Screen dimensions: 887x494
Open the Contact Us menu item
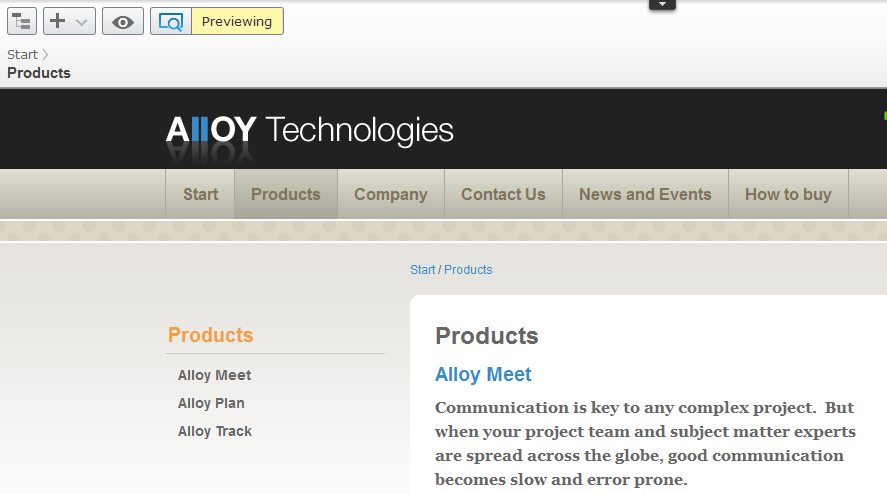click(x=503, y=194)
